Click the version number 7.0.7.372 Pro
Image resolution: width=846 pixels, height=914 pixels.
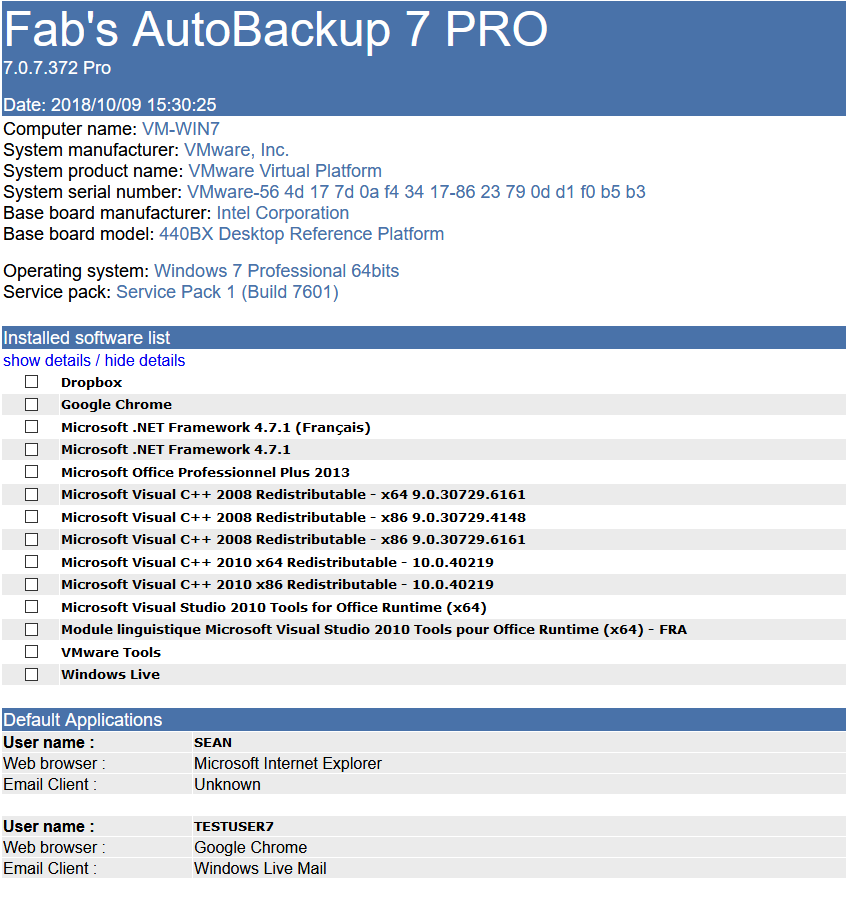tap(57, 68)
